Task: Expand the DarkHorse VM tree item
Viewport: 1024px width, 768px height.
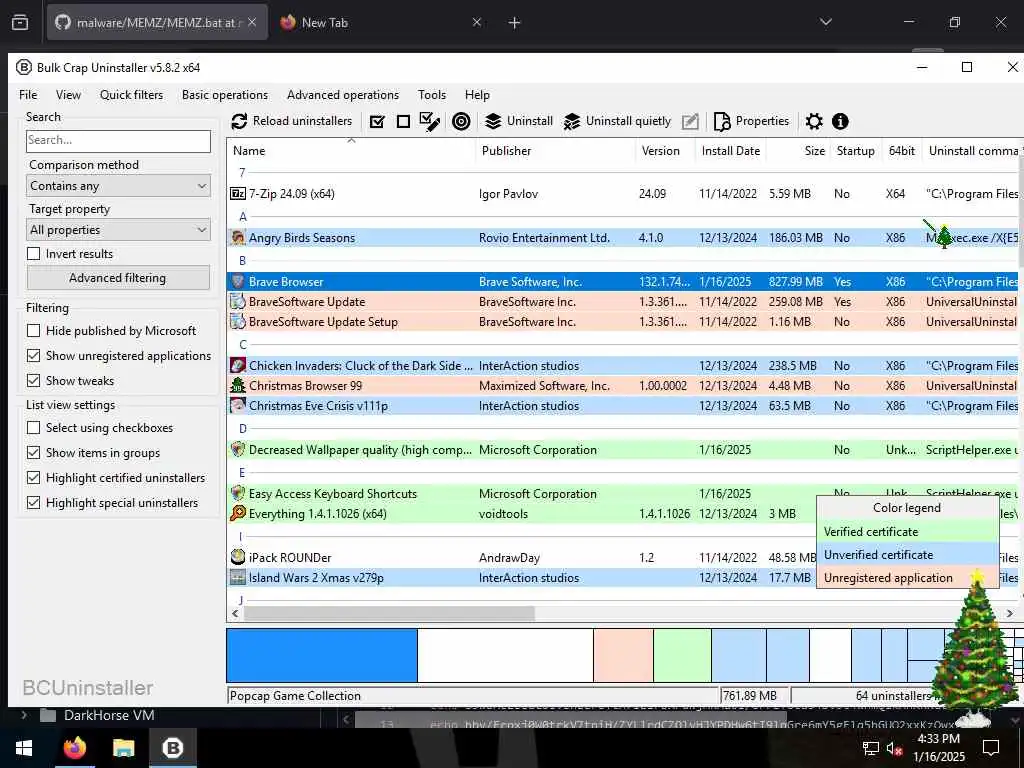Action: click(x=24, y=715)
